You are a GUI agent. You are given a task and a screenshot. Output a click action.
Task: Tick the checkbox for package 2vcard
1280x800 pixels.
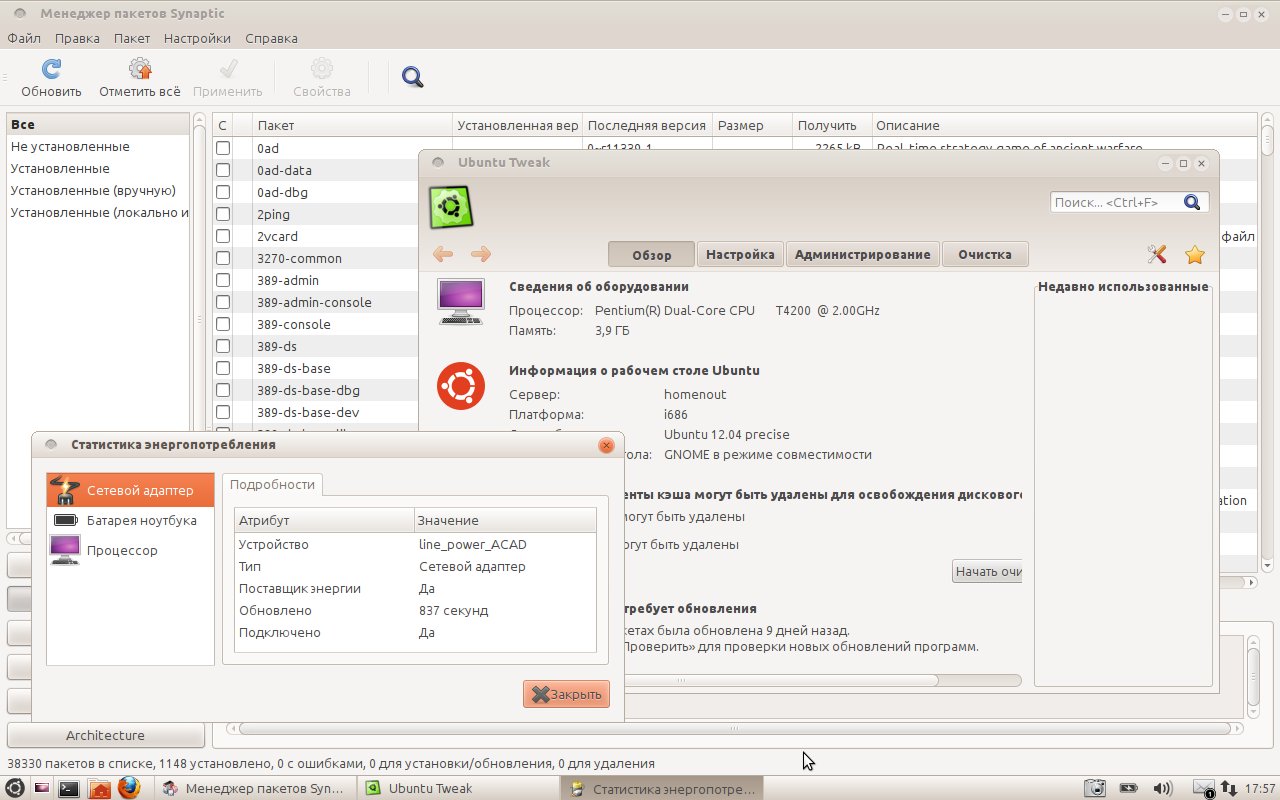tap(223, 236)
